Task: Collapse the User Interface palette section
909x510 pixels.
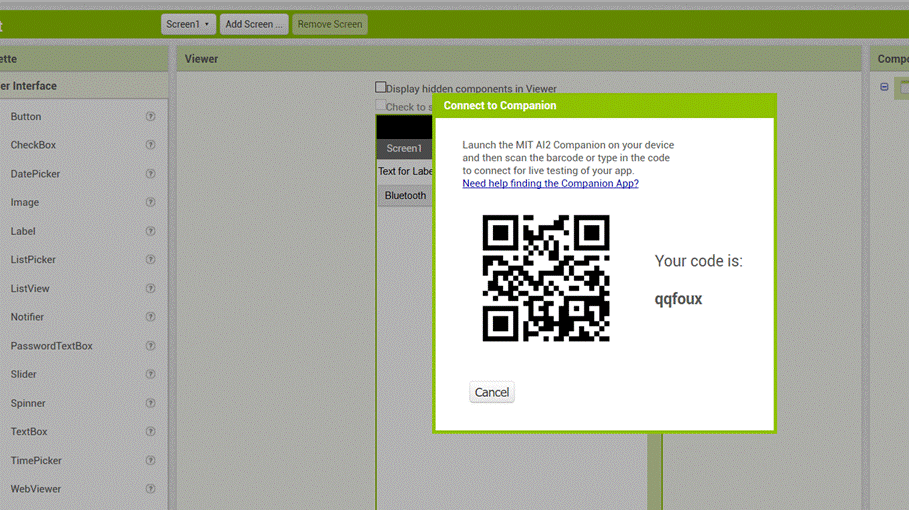Action: [84, 86]
